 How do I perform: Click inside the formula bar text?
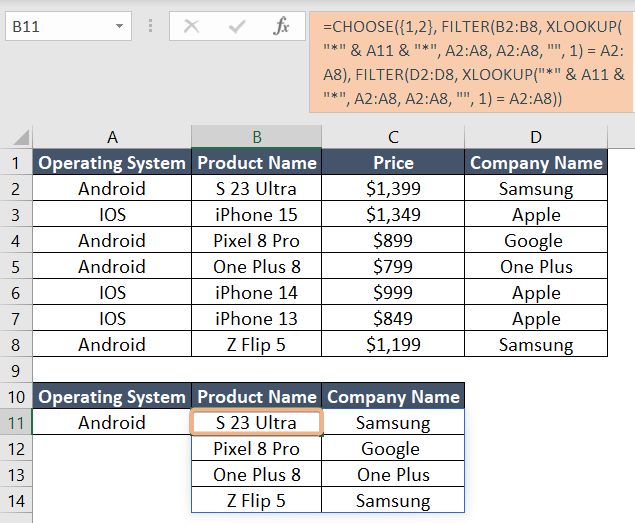(x=471, y=62)
